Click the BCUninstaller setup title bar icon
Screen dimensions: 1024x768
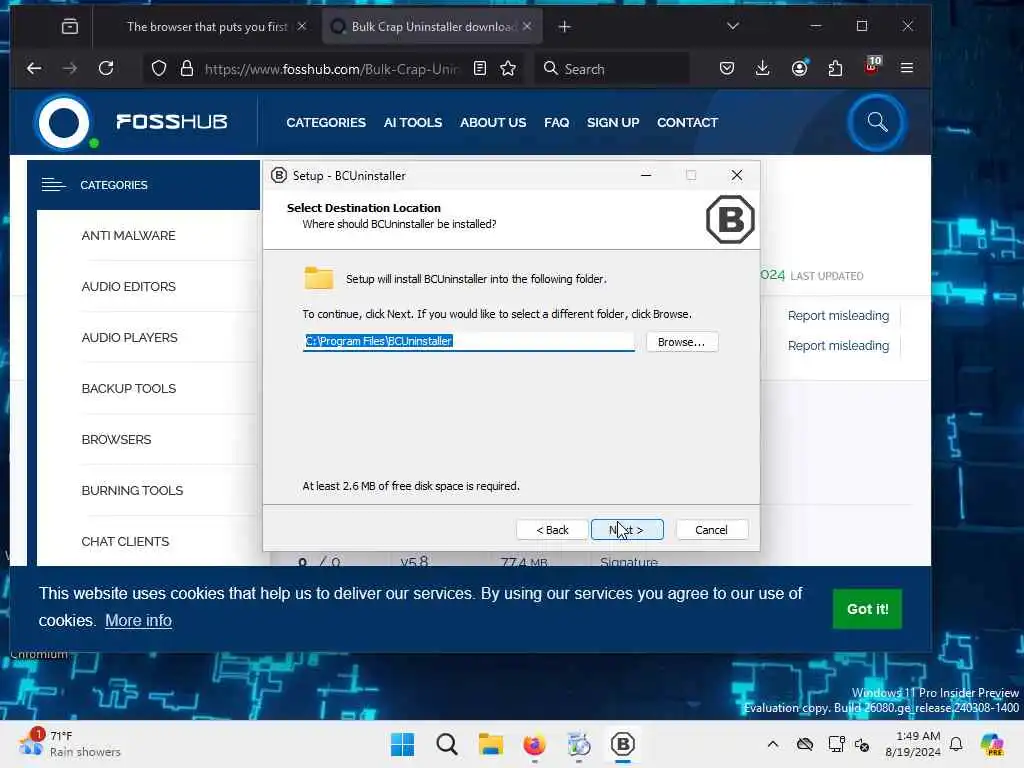(279, 175)
